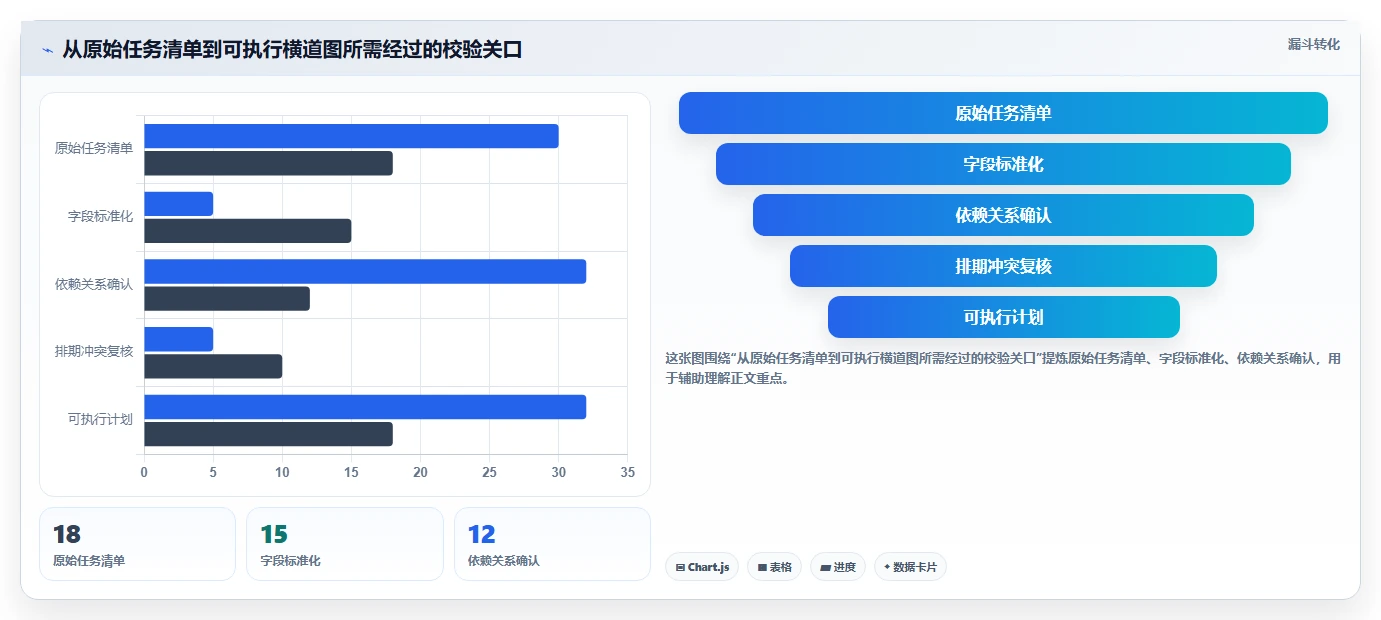Screen dimensions: 1381x620
Task: Click the blue bar for 依赖关系确认
Action: click(365, 272)
